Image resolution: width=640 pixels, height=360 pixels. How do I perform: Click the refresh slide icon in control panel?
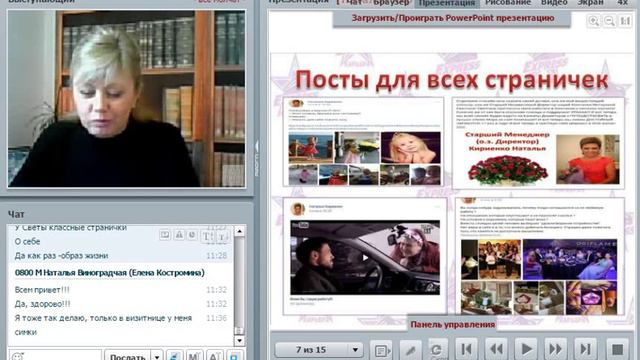tap(437, 350)
